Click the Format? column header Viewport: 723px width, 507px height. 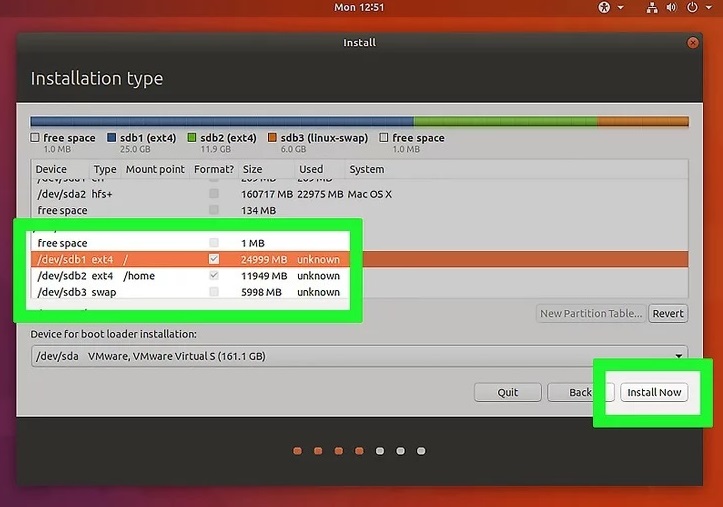pyautogui.click(x=214, y=169)
